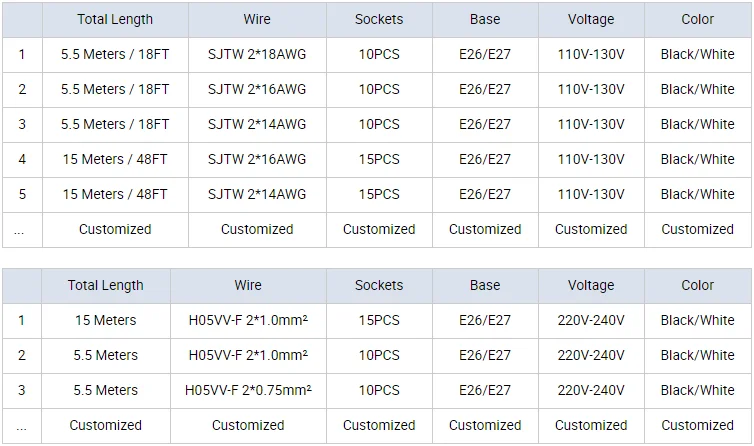Select the Customized voltage cell in second table

tap(591, 426)
